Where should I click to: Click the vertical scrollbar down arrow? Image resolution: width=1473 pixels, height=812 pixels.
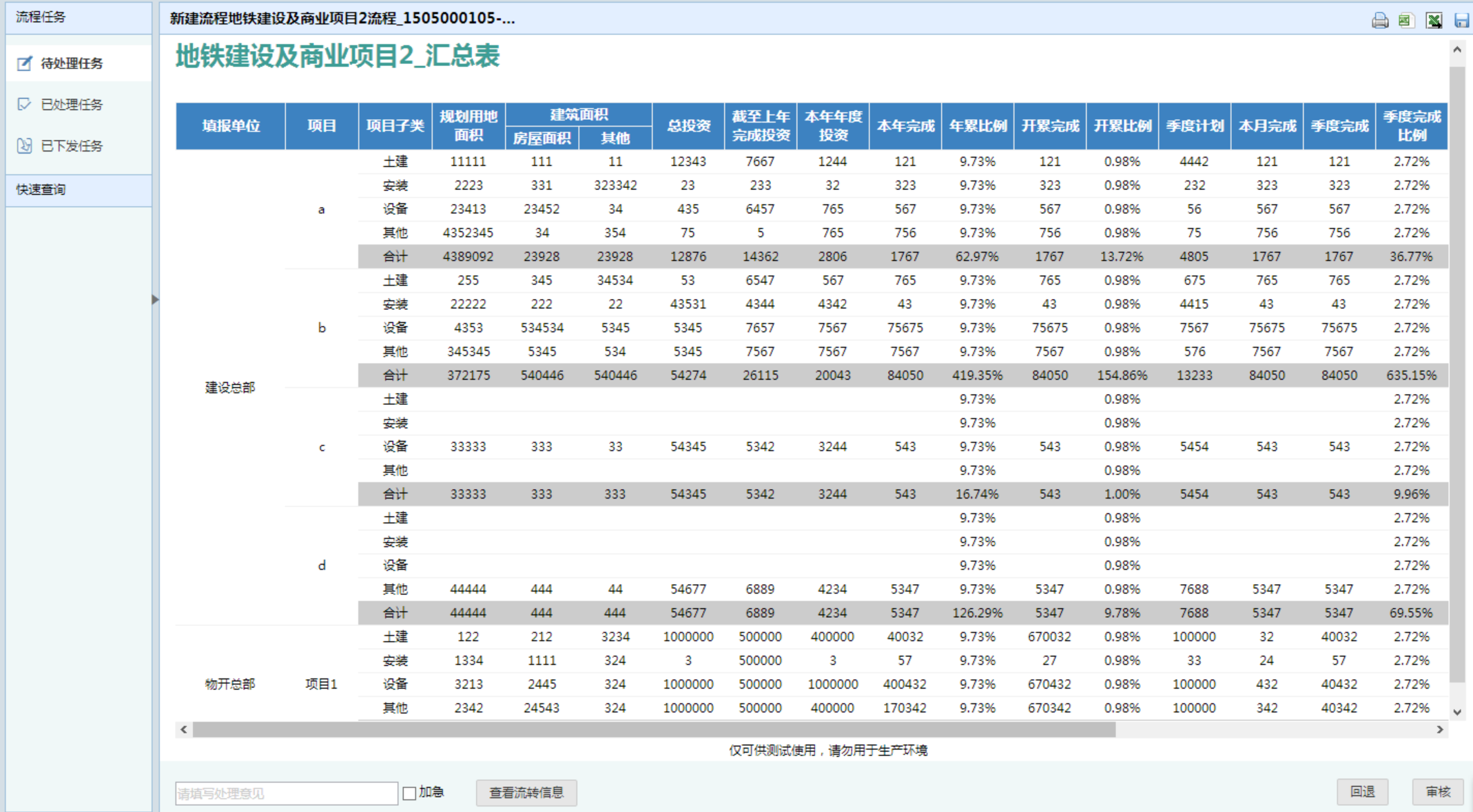click(1457, 712)
